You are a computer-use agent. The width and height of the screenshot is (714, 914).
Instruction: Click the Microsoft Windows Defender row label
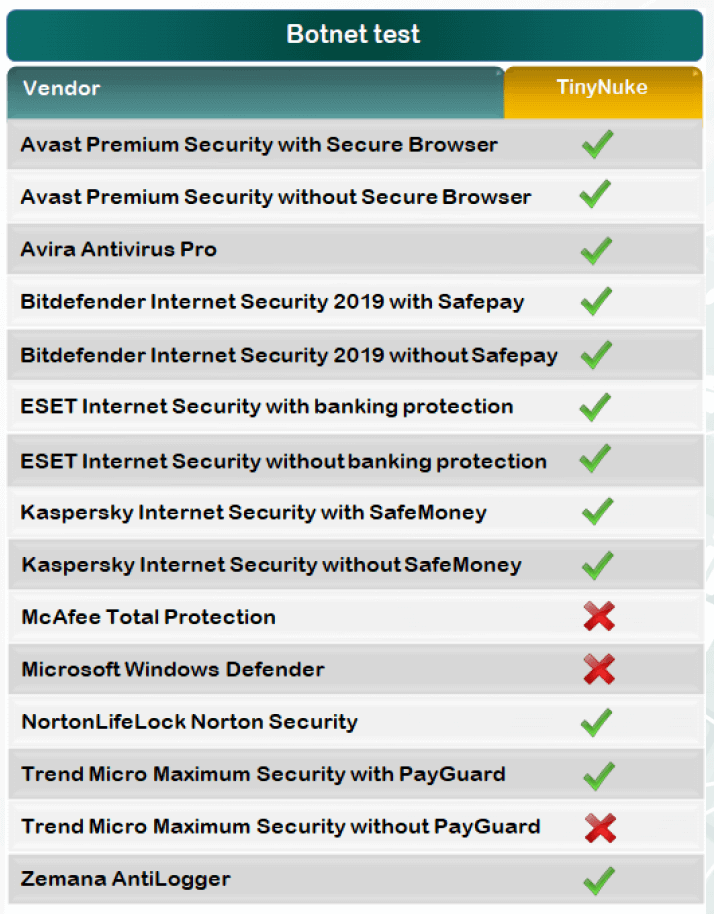point(173,669)
